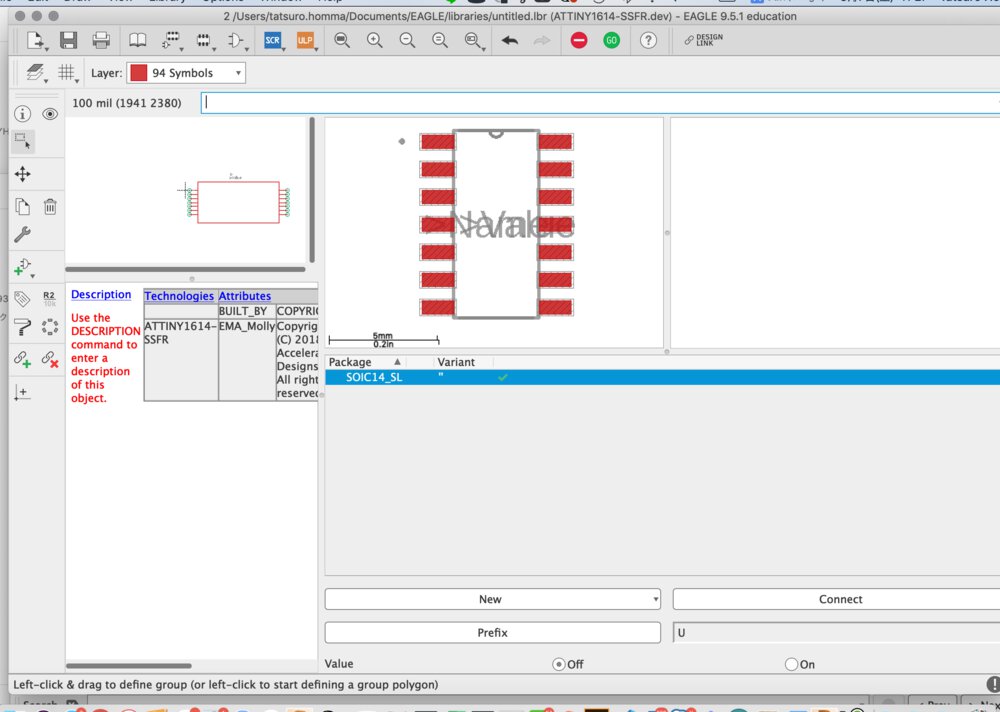Open the ULP user program icon
Screen dimensions: 1000x712
[305, 41]
